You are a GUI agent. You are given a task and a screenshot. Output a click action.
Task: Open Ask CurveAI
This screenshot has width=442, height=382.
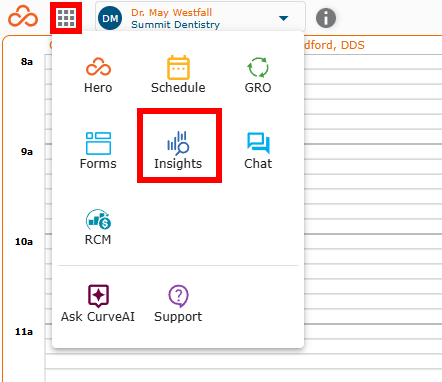pyautogui.click(x=98, y=304)
